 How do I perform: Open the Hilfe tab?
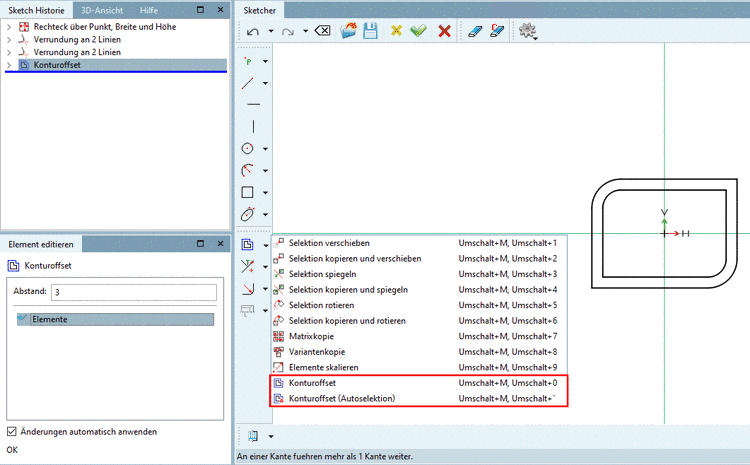tap(149, 10)
